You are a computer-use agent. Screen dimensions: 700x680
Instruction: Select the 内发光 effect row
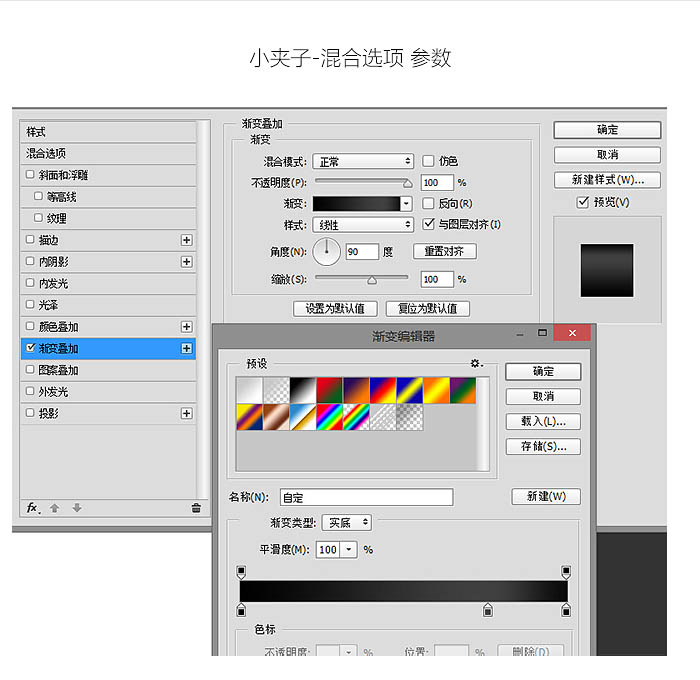(108, 284)
